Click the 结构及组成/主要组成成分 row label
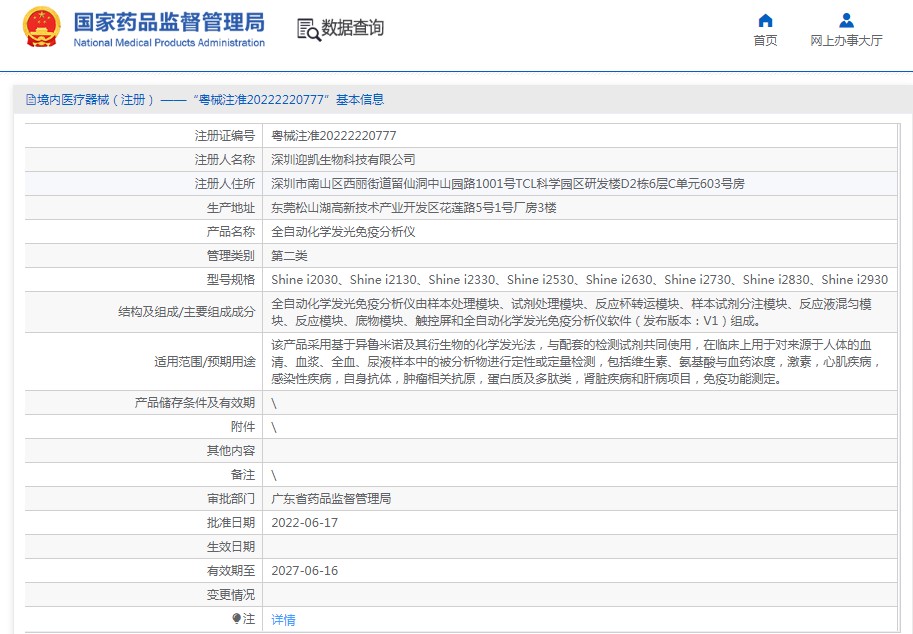 click(x=186, y=312)
